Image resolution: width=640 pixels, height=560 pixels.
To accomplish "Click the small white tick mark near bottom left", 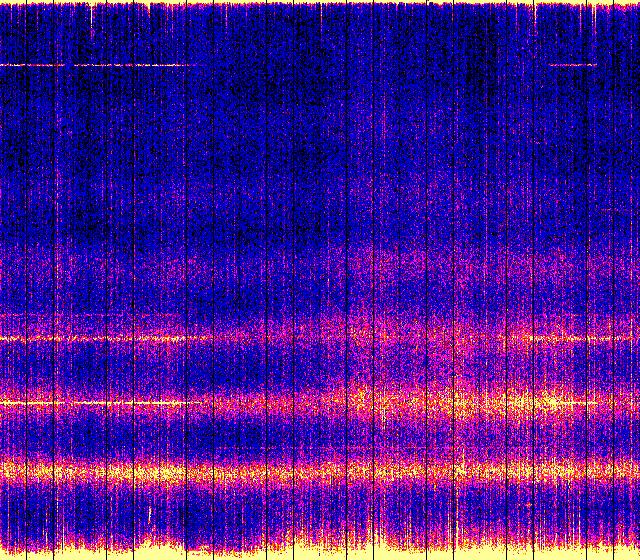I will [150, 514].
